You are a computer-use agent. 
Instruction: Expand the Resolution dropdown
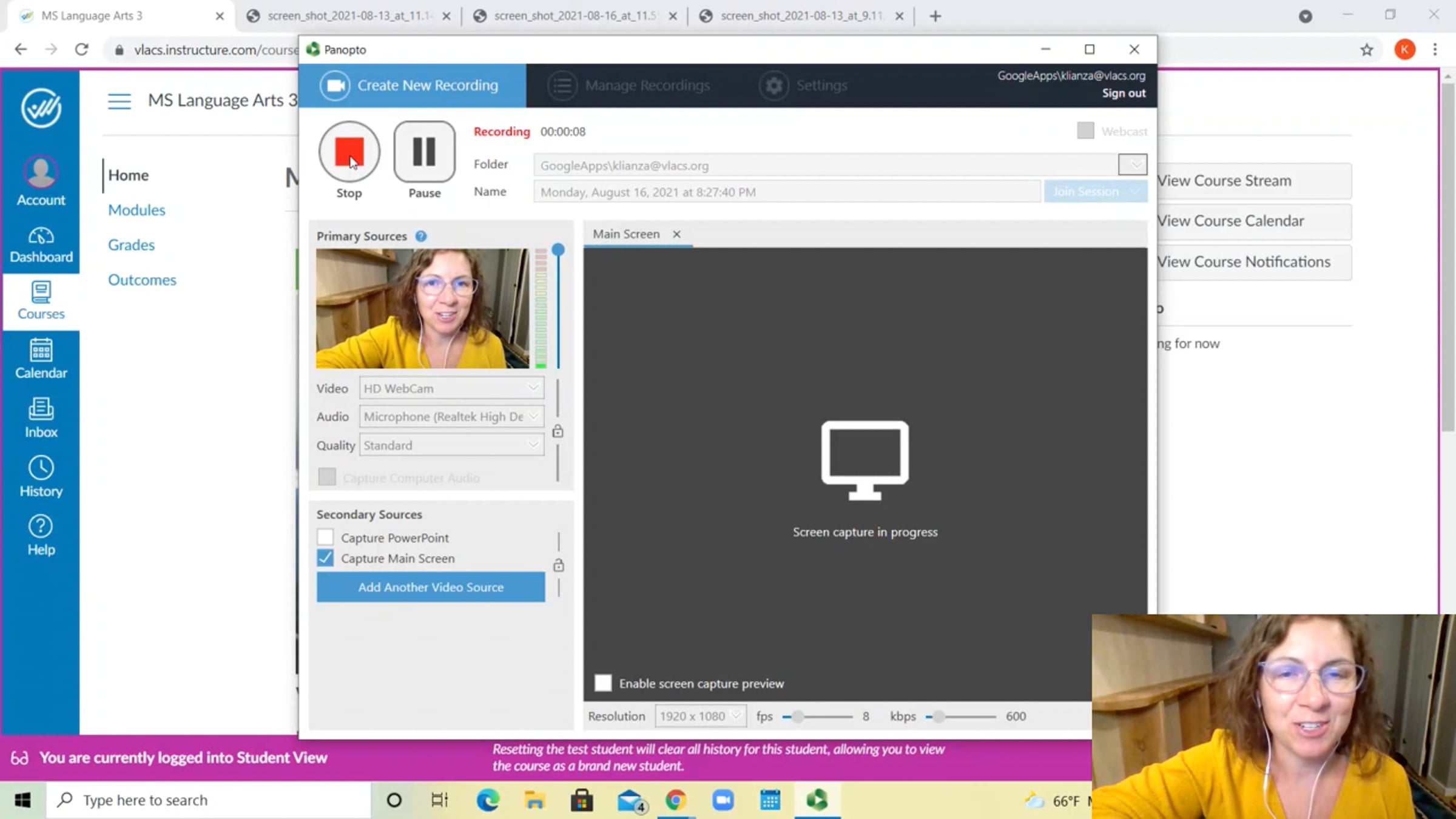(x=700, y=716)
